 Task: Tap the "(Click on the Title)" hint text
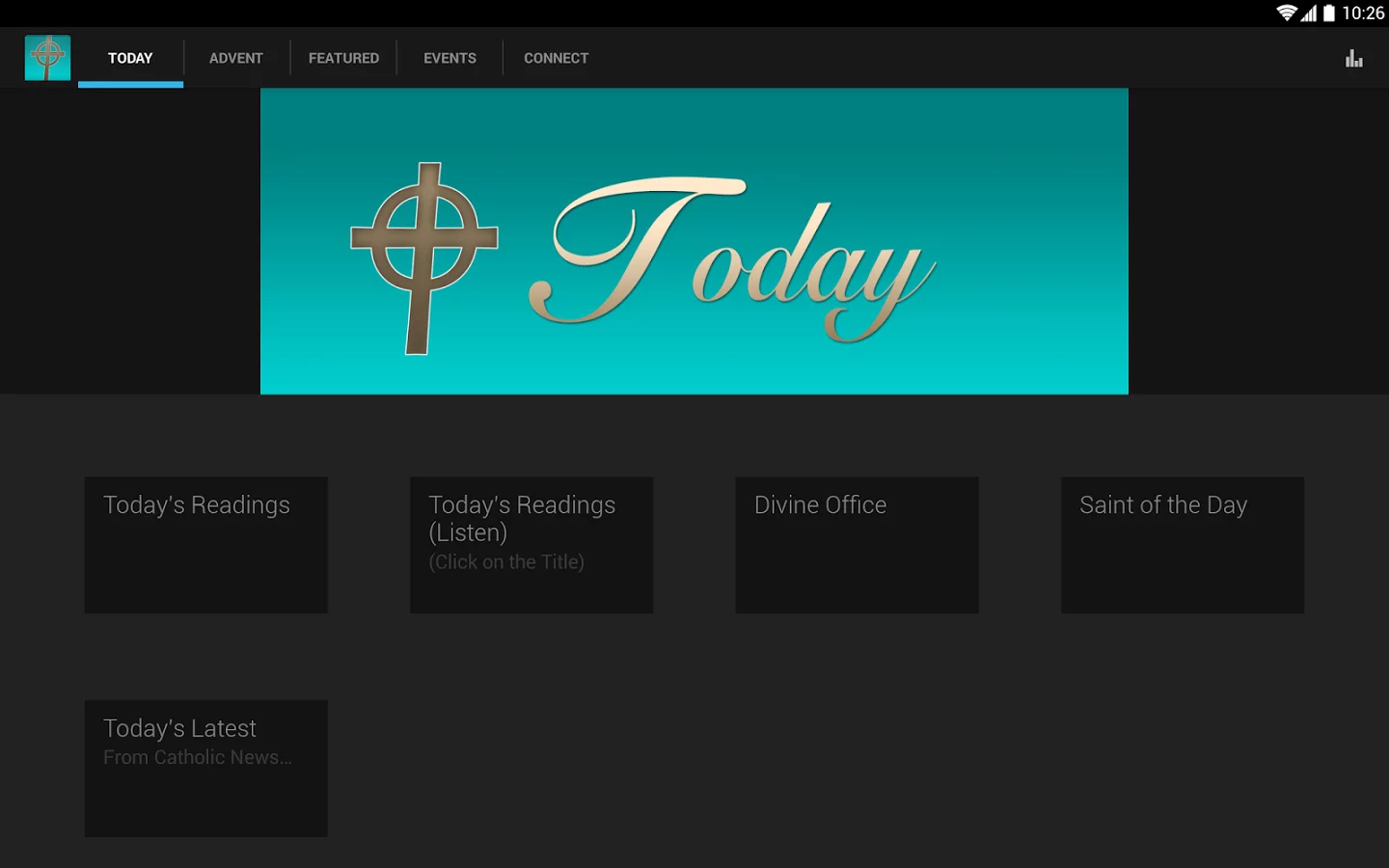pos(506,562)
